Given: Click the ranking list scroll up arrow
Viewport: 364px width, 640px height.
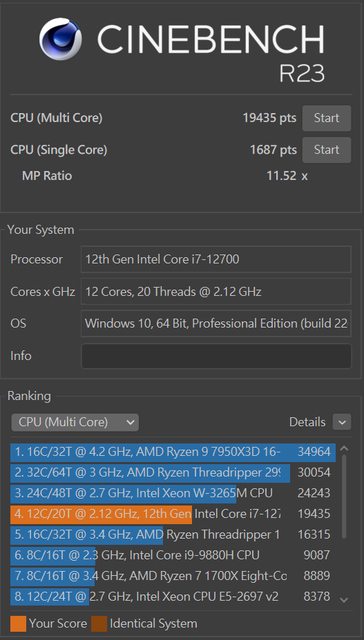Looking at the screenshot, I should pyautogui.click(x=344, y=449).
